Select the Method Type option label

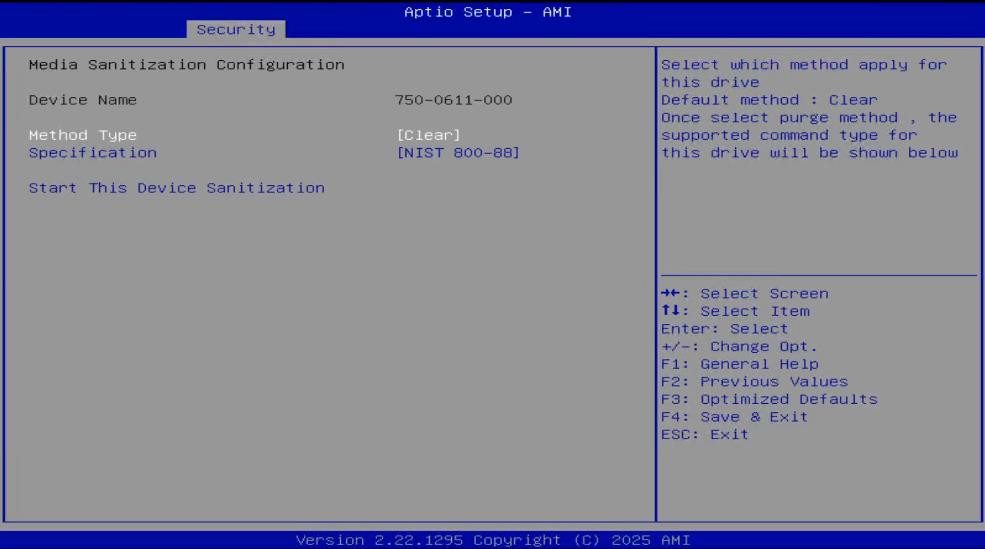click(x=83, y=135)
